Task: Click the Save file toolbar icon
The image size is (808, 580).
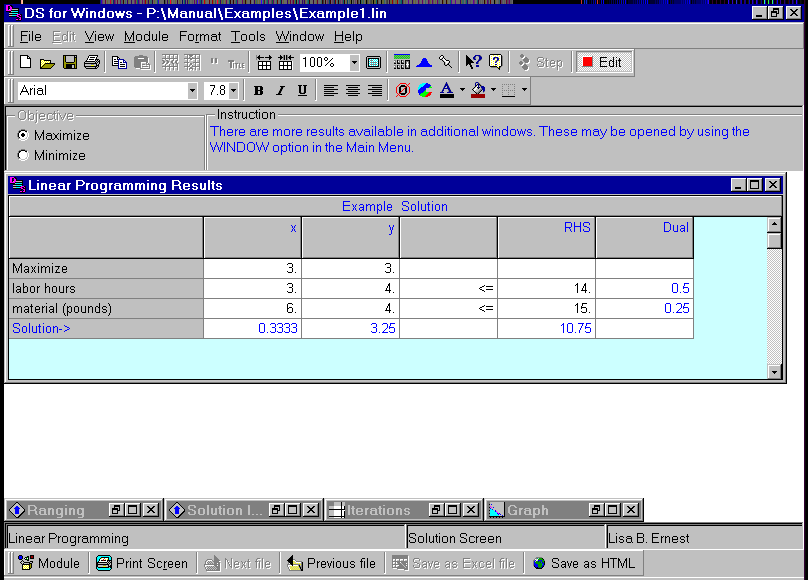Action: pyautogui.click(x=70, y=62)
